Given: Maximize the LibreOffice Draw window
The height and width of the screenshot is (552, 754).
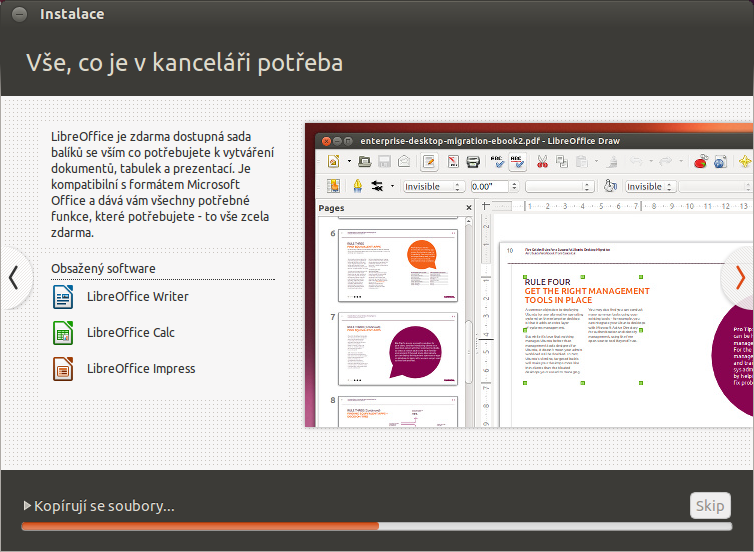Looking at the screenshot, I should [348, 141].
